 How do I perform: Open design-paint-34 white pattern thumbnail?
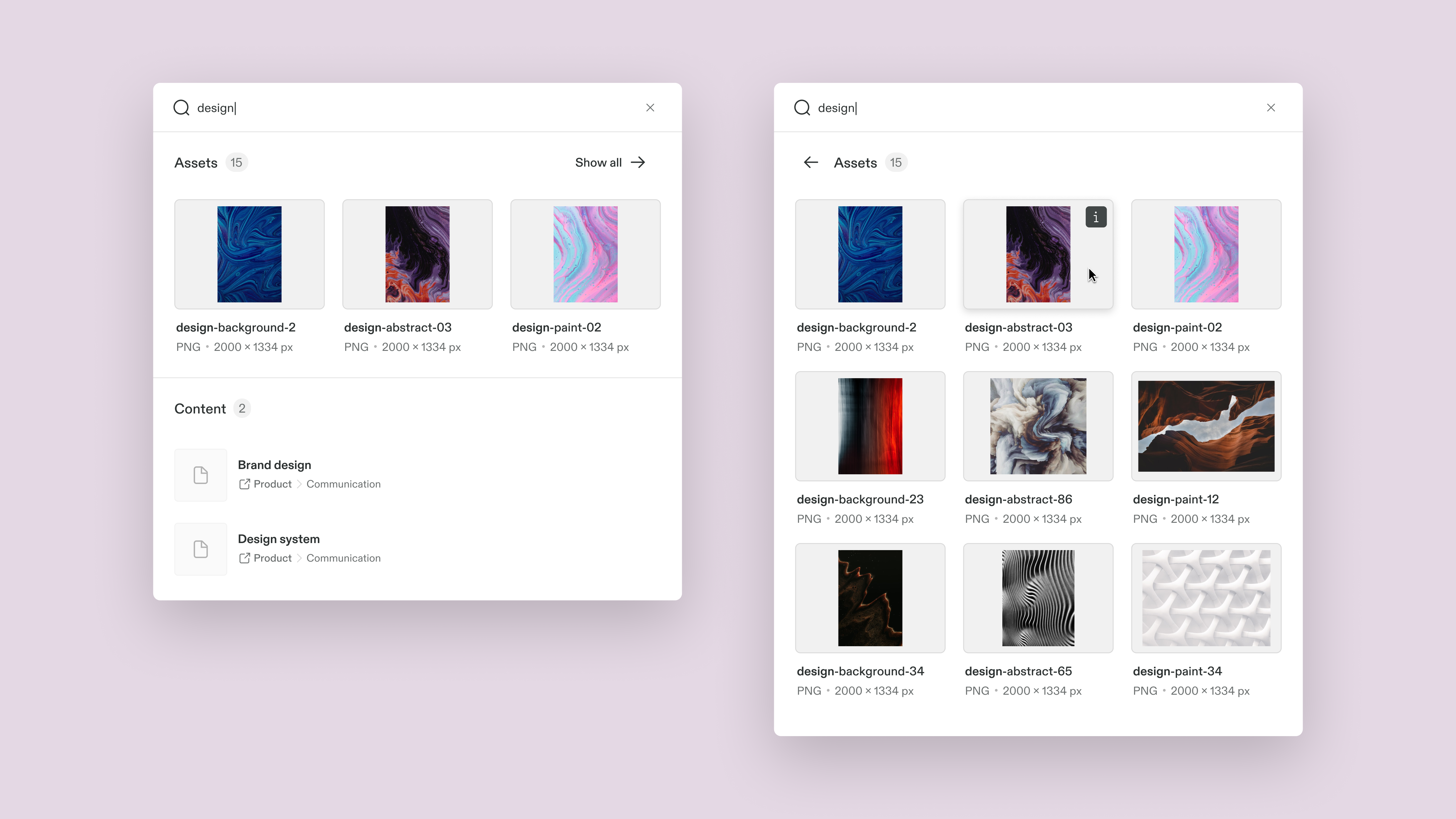1206,598
